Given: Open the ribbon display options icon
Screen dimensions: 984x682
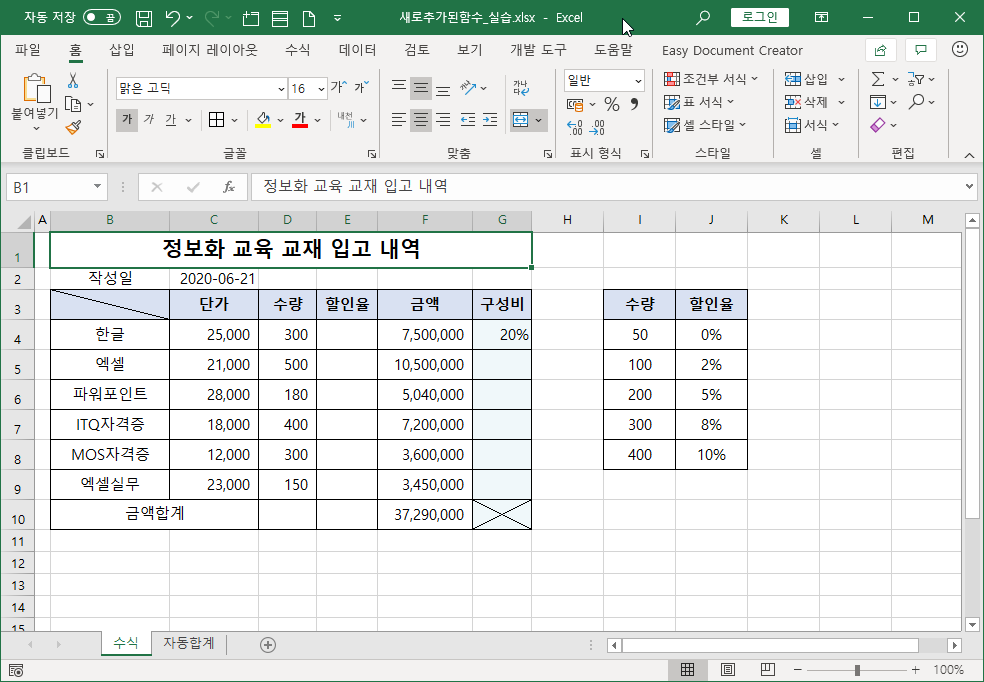Looking at the screenshot, I should 821,18.
